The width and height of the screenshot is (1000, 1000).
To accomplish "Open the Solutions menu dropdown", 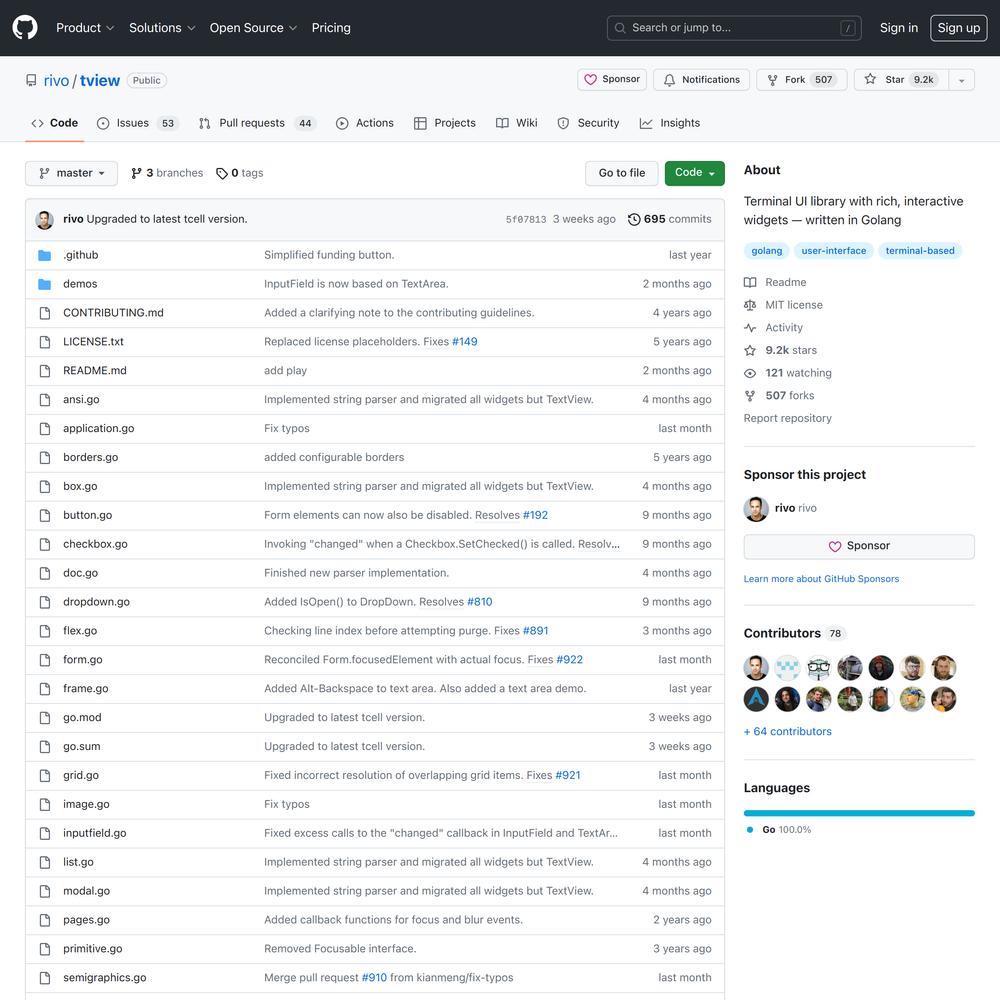I will click(162, 28).
